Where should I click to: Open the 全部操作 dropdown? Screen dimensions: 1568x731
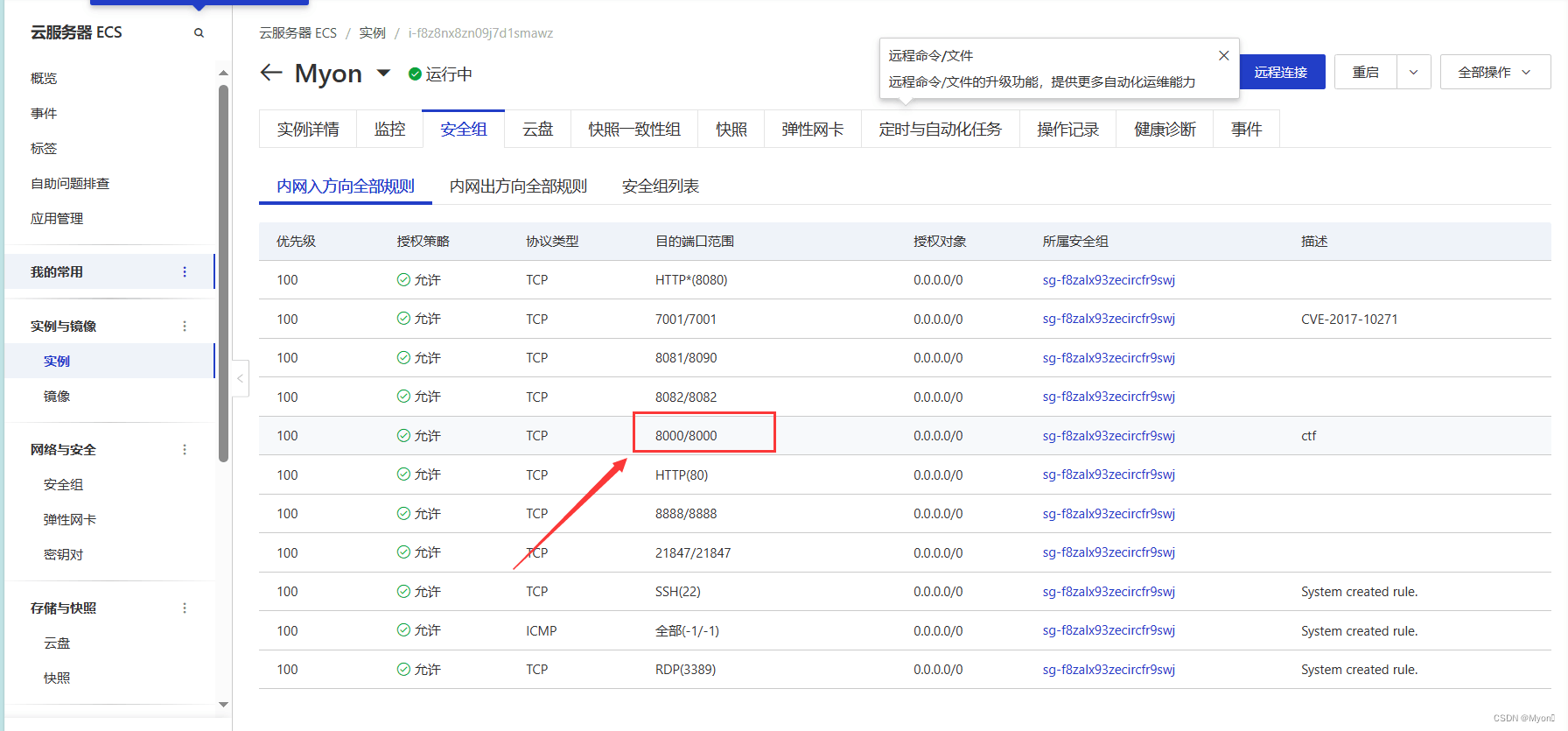coord(1494,72)
